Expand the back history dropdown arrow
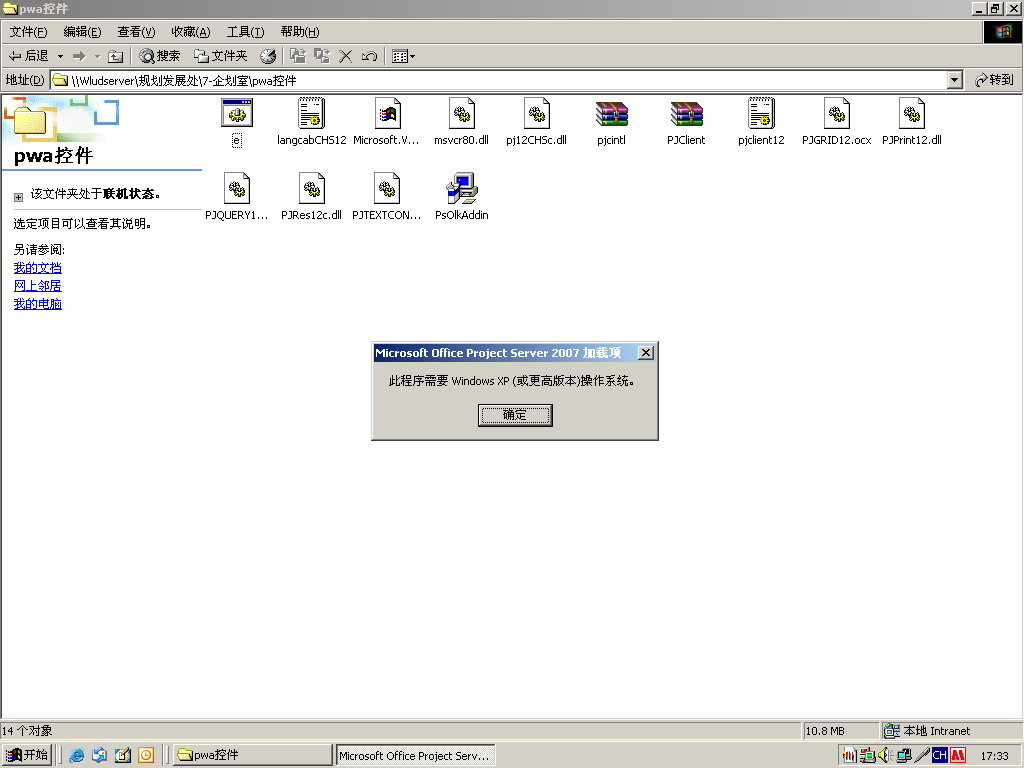 [60, 56]
